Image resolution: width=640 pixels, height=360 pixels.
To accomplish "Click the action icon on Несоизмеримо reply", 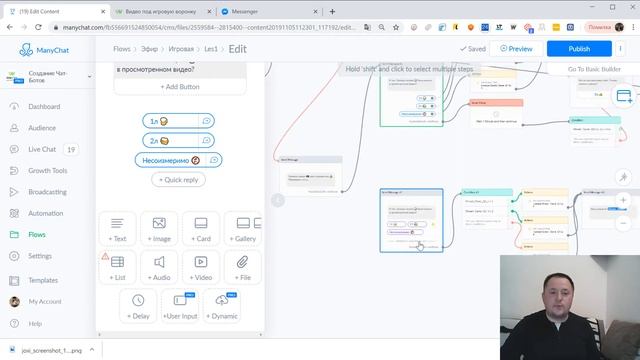I will coord(214,160).
